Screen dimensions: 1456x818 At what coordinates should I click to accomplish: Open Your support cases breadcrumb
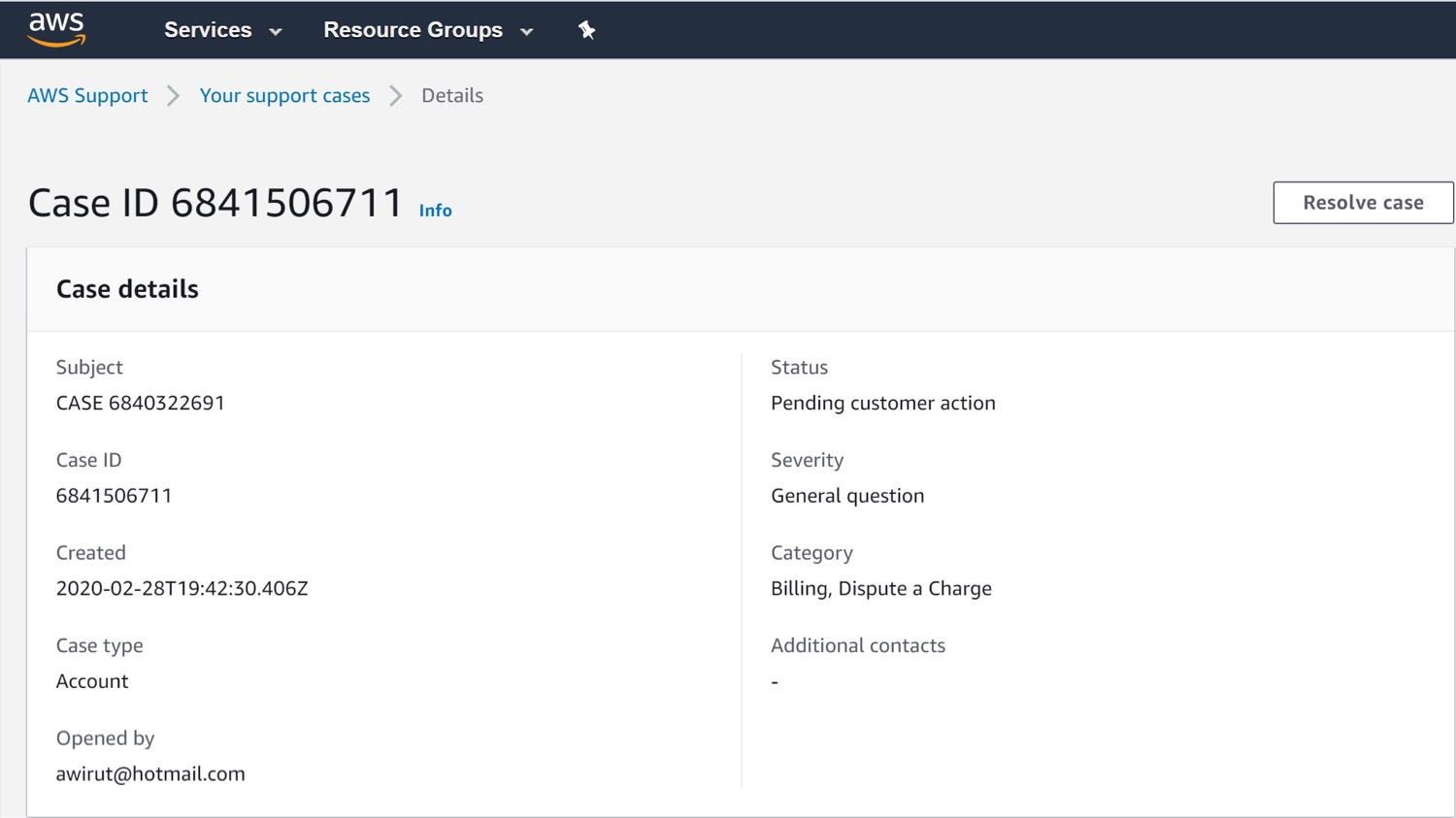tap(284, 95)
